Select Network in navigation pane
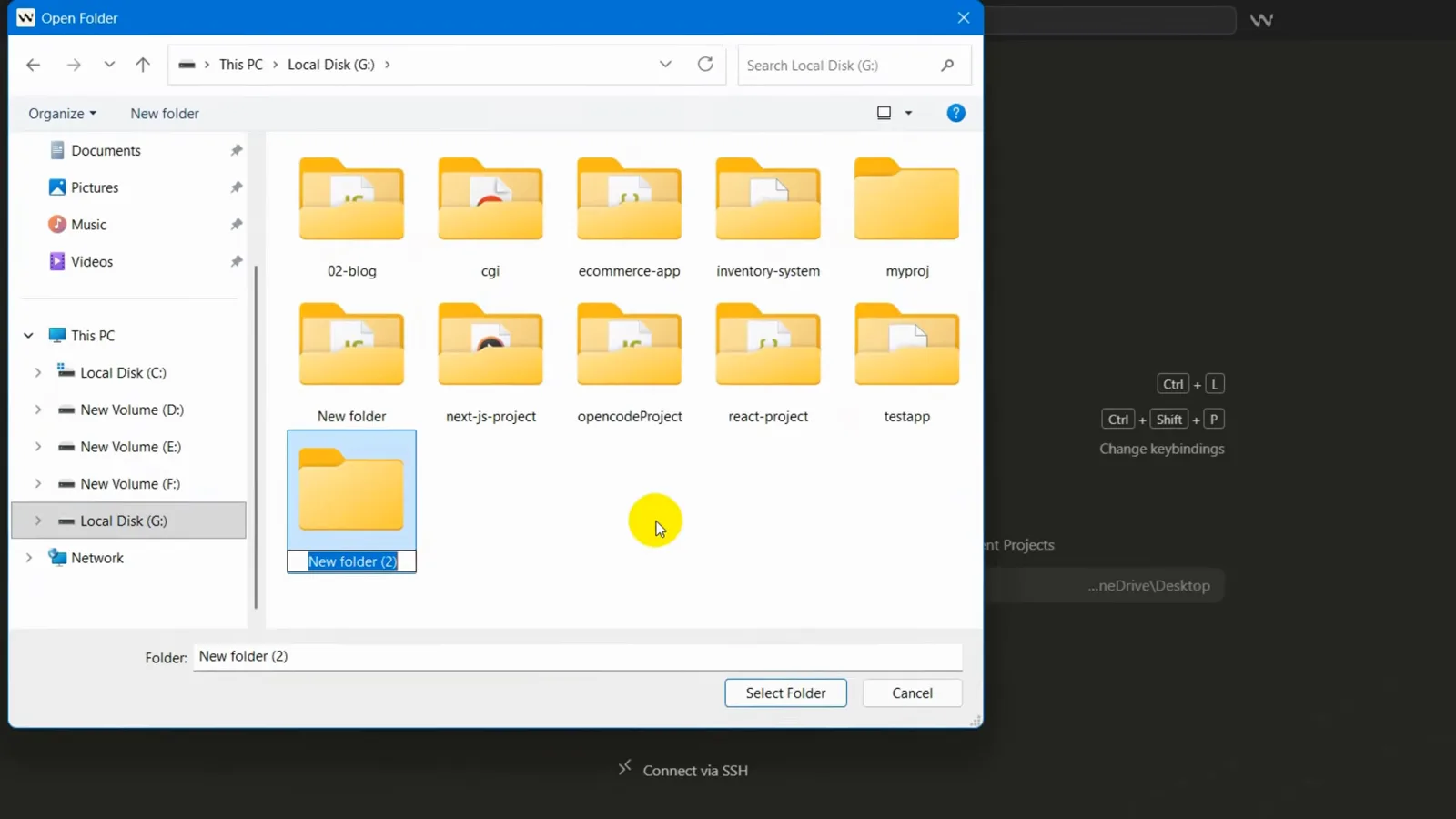1456x819 pixels. (97, 558)
